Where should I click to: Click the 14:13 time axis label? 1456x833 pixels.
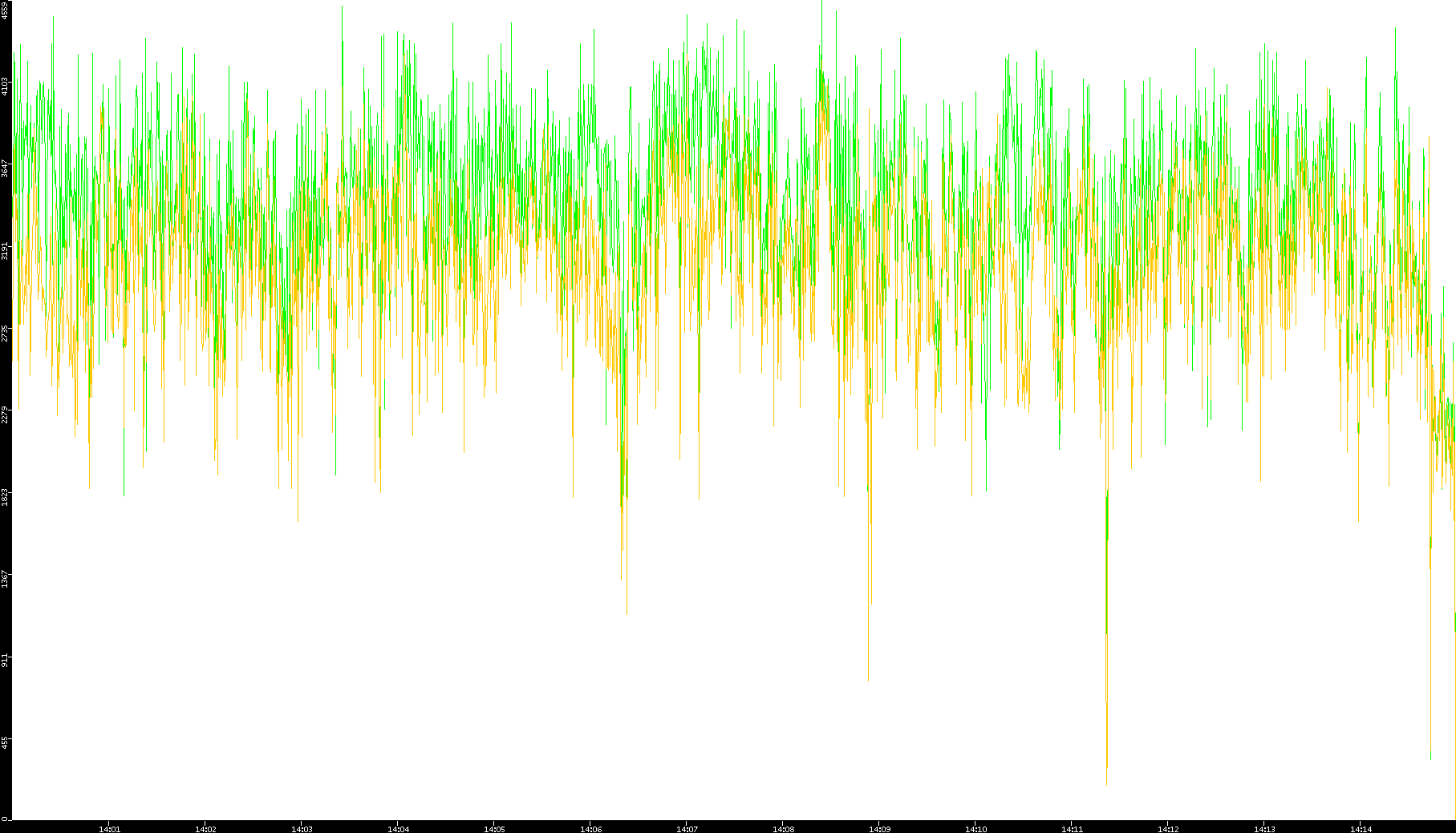click(x=1264, y=829)
